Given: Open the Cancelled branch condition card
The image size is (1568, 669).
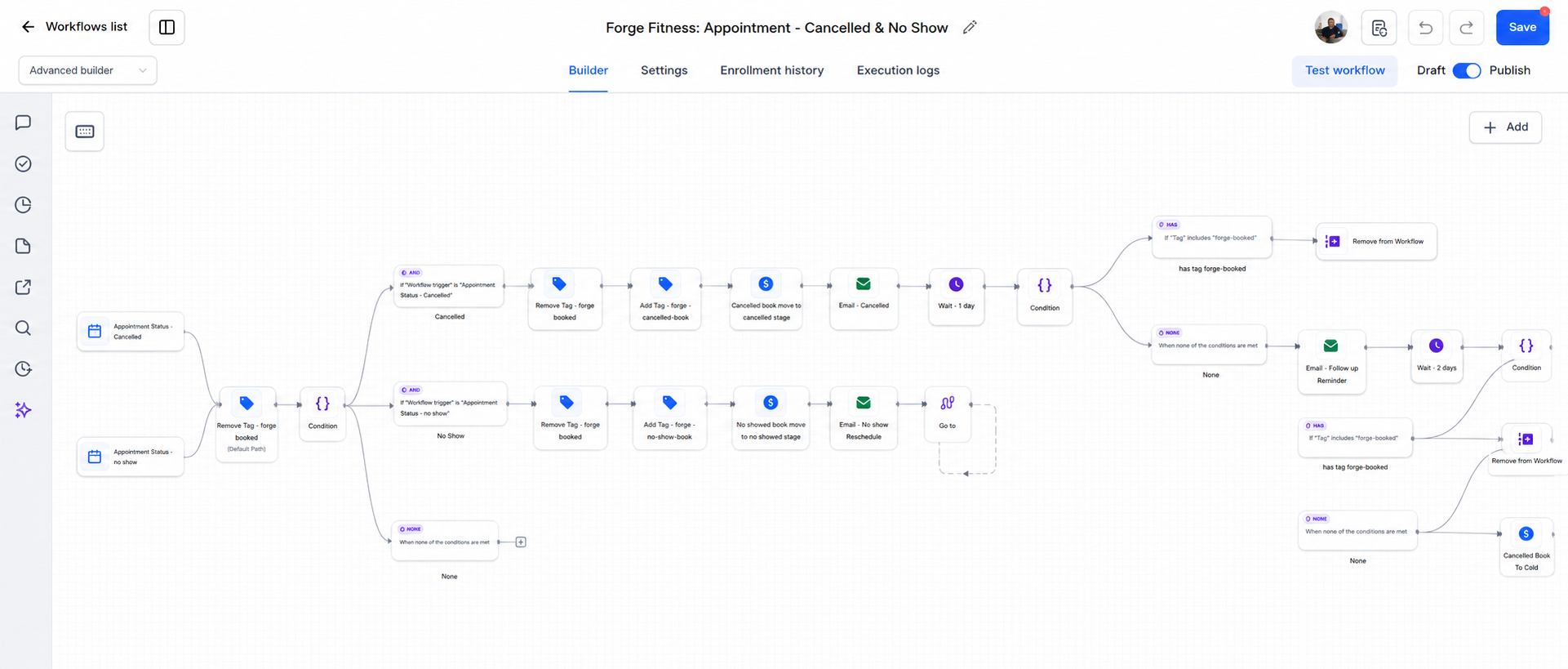Looking at the screenshot, I should 449,286.
